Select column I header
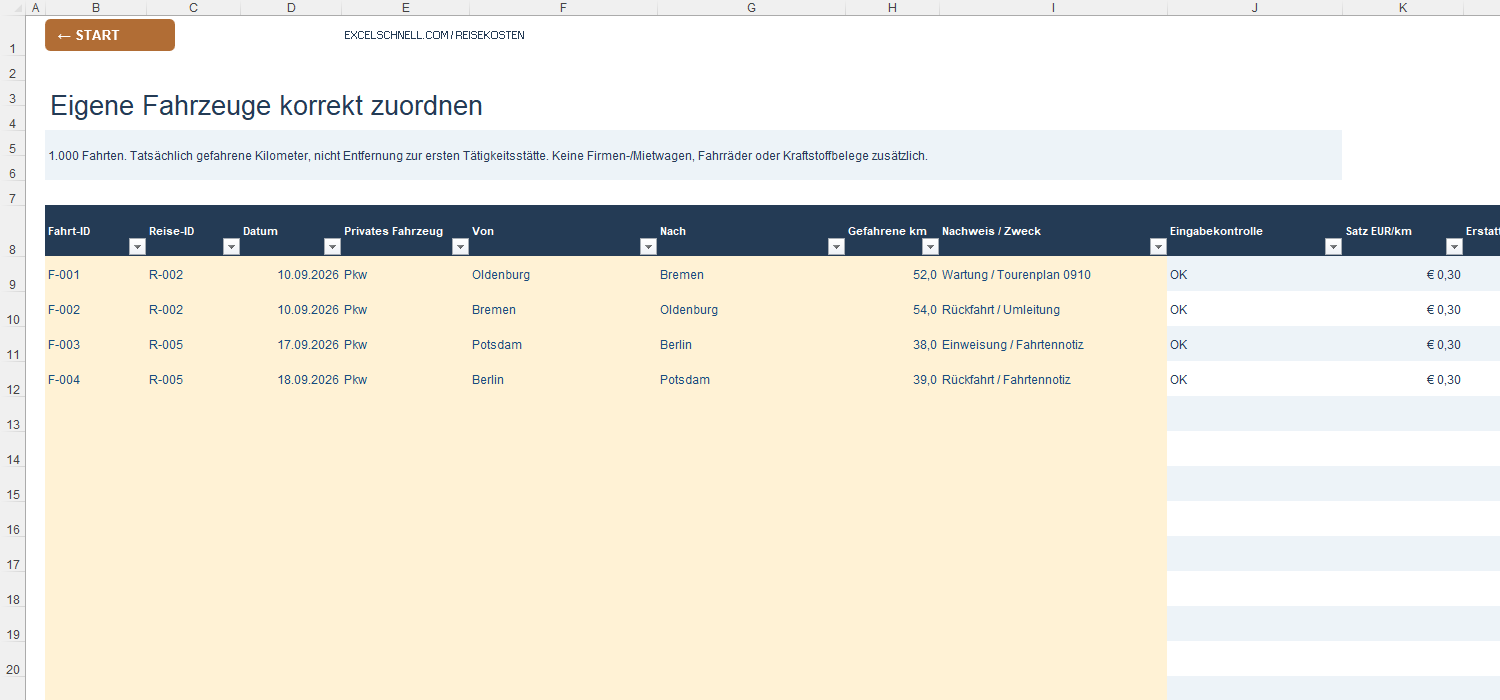 point(1053,8)
